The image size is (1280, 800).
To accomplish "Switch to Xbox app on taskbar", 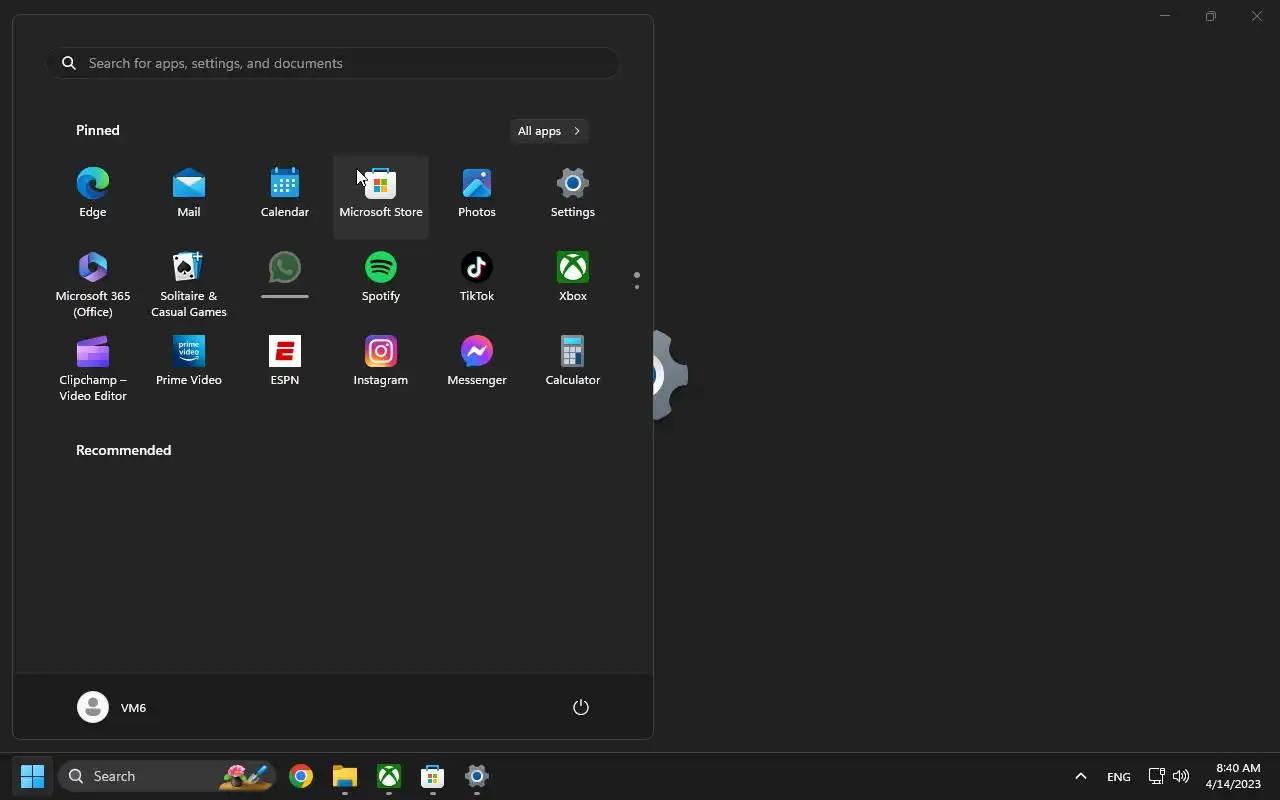I will click(x=389, y=776).
